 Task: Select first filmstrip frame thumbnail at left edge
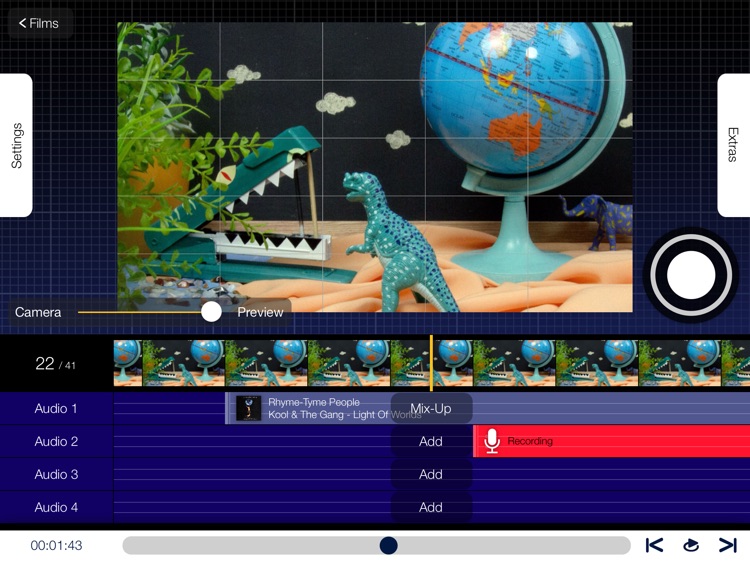coord(128,363)
